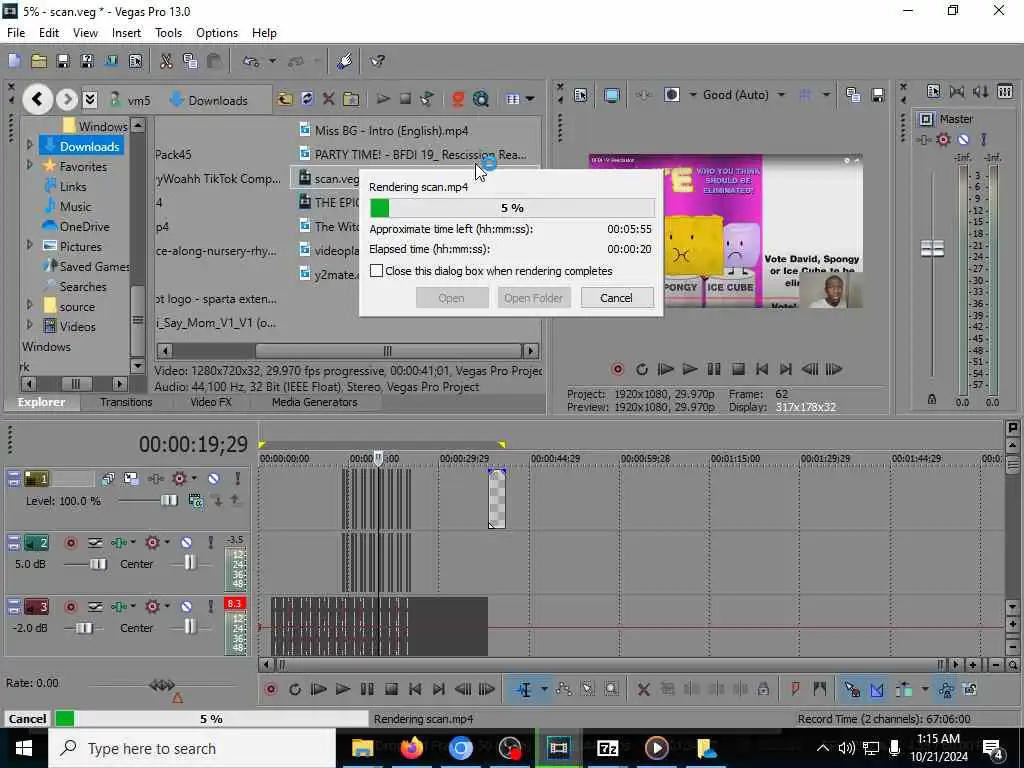Click the Explorer start preview play icon
Viewport: 1024px width, 768px height.
(x=383, y=99)
